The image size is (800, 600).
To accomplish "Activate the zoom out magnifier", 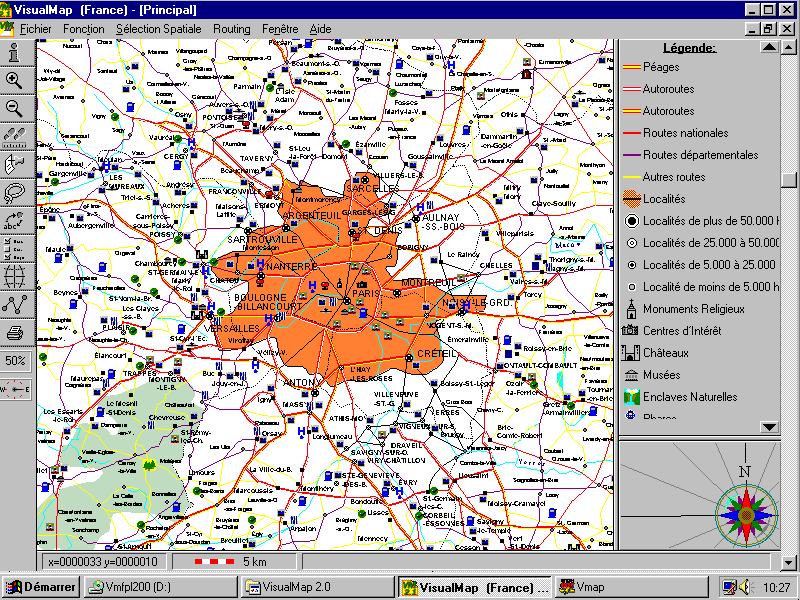I will (x=15, y=108).
